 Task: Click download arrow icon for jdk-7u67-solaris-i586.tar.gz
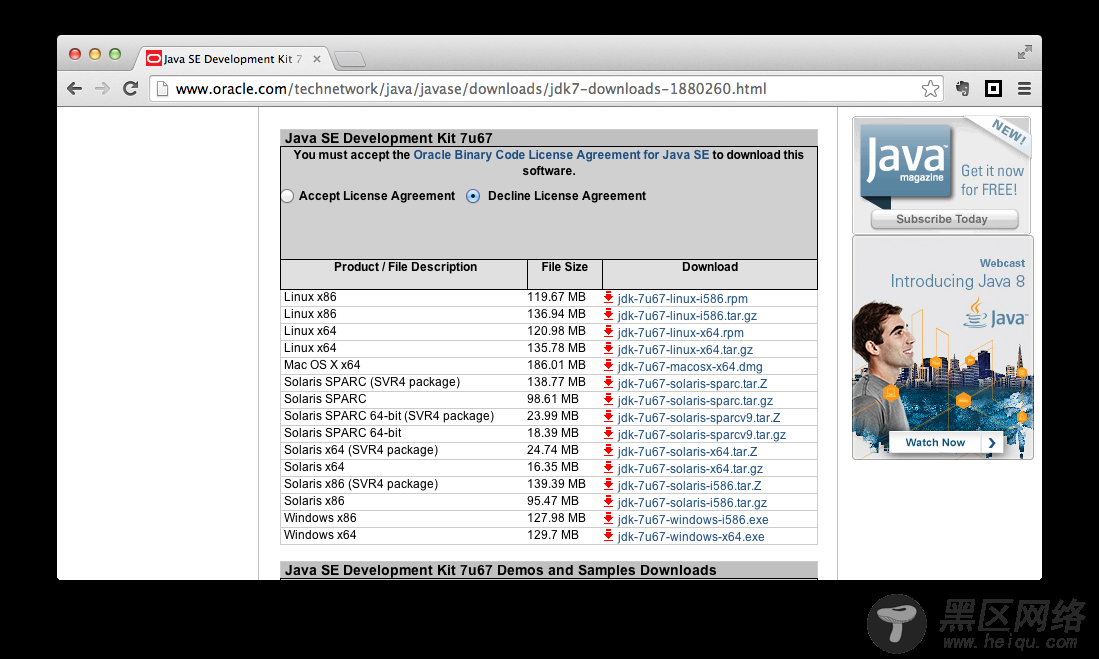pos(608,501)
